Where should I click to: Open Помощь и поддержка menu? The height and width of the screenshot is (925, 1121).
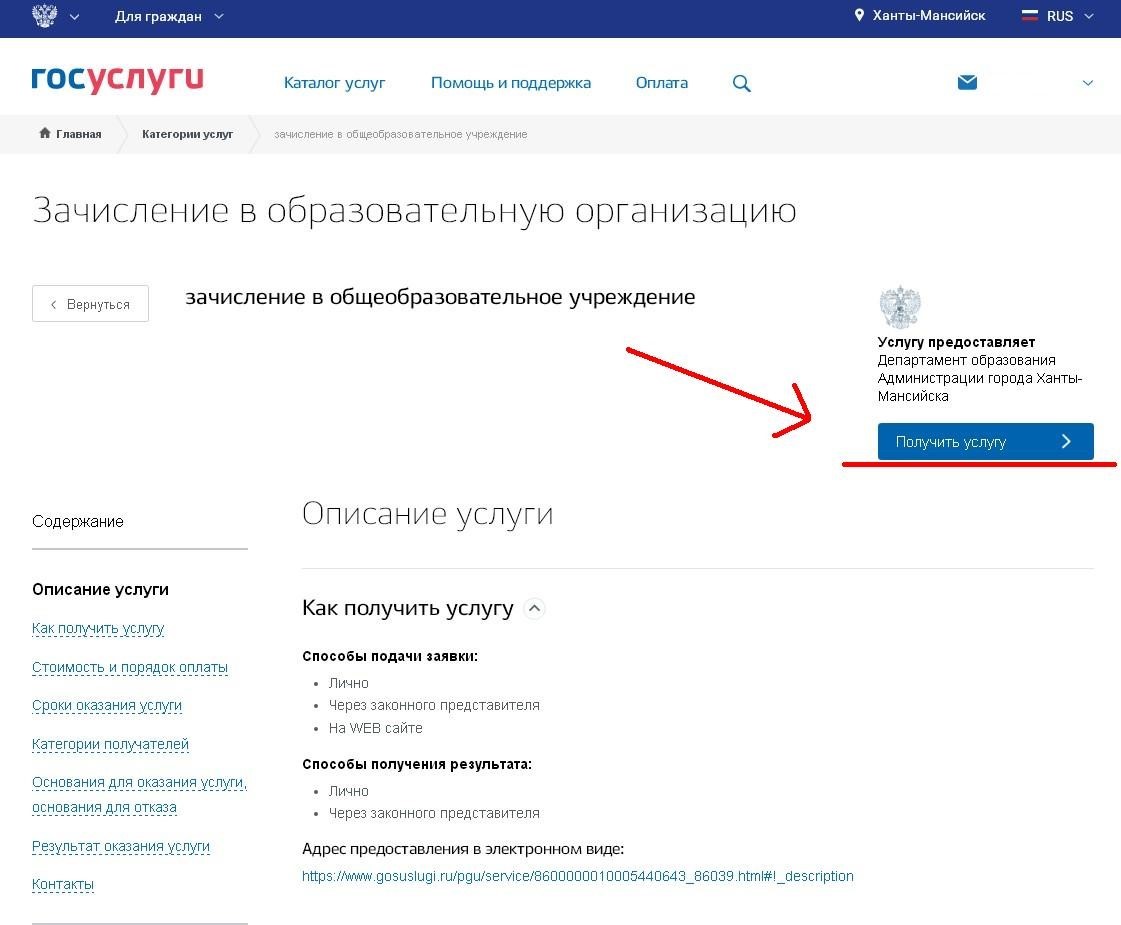510,83
